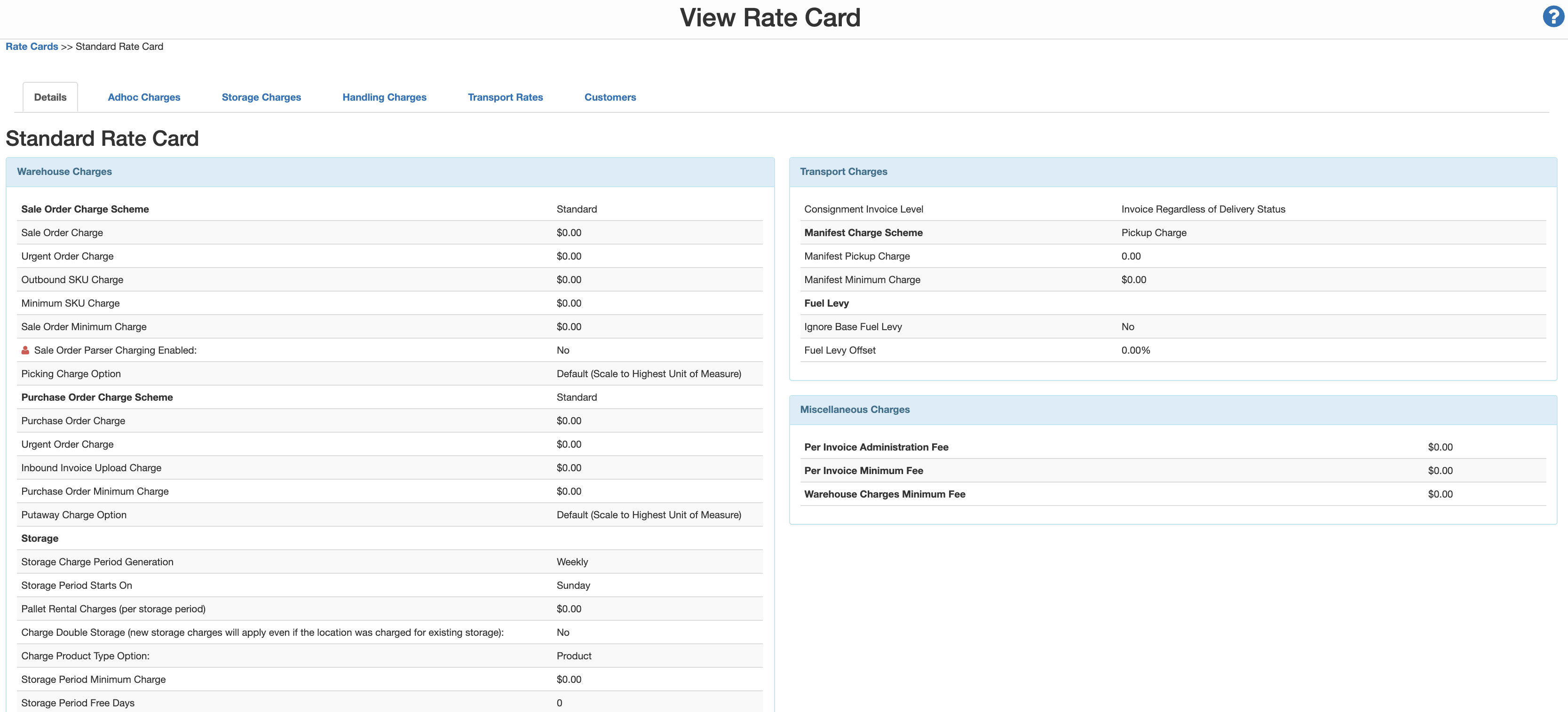This screenshot has width=1568, height=712.
Task: Select the Storage Charge Period Generation Weekly value
Action: pyautogui.click(x=572, y=562)
